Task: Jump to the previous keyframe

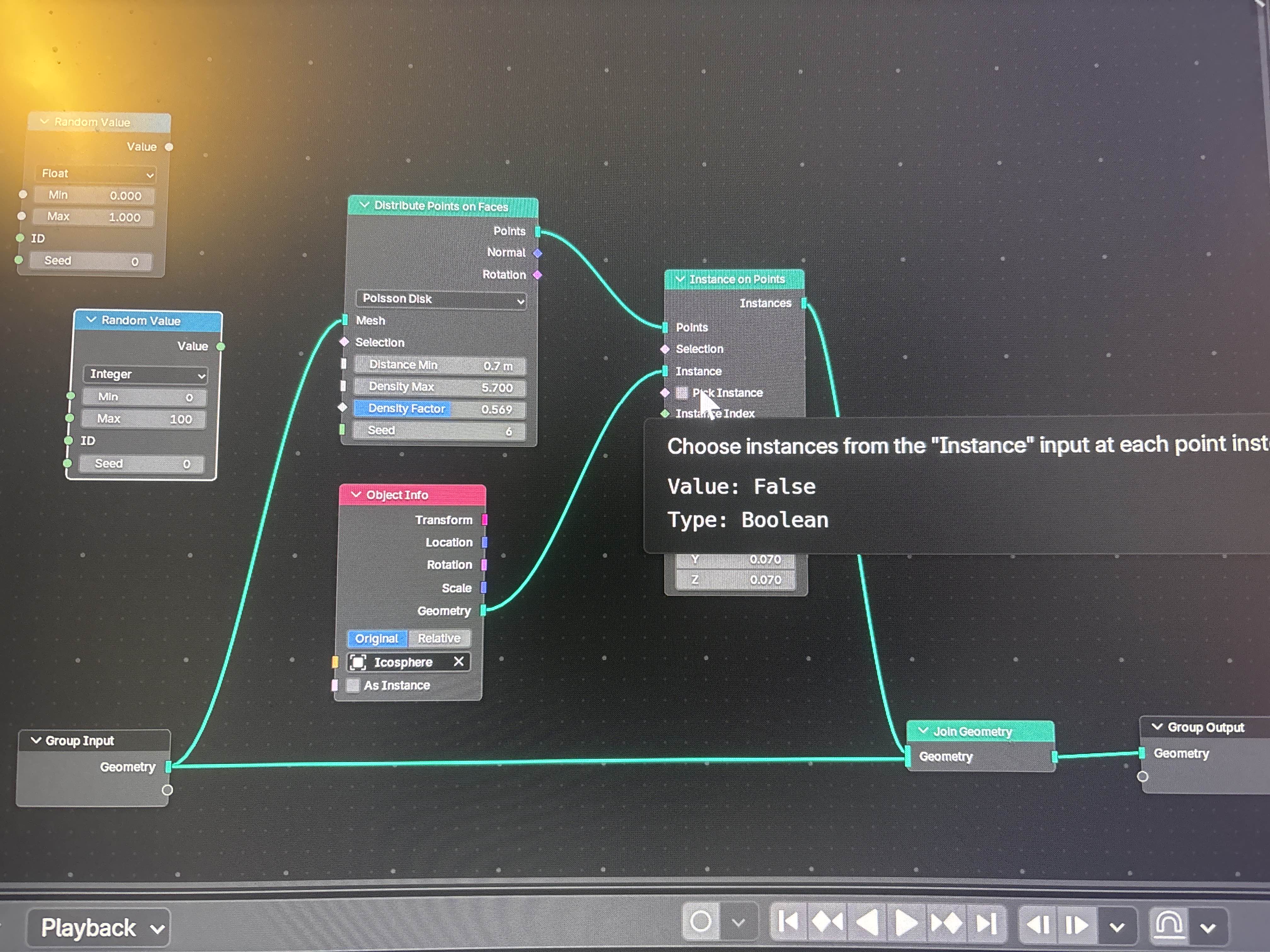Action: pos(827,924)
